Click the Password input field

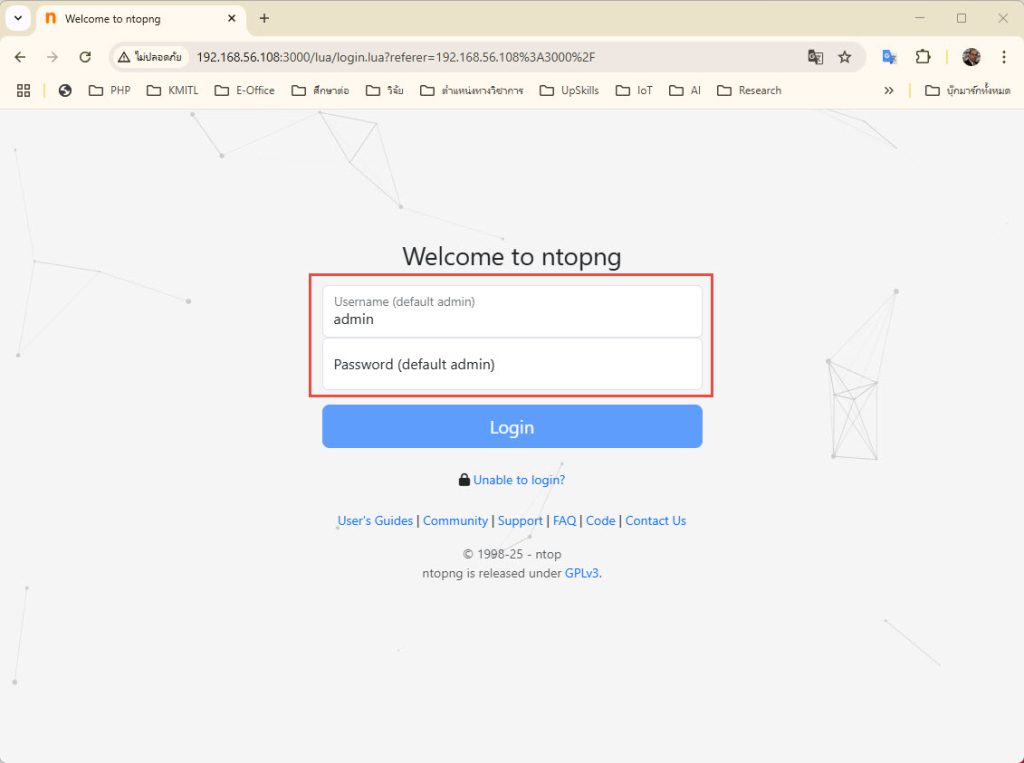(x=512, y=364)
